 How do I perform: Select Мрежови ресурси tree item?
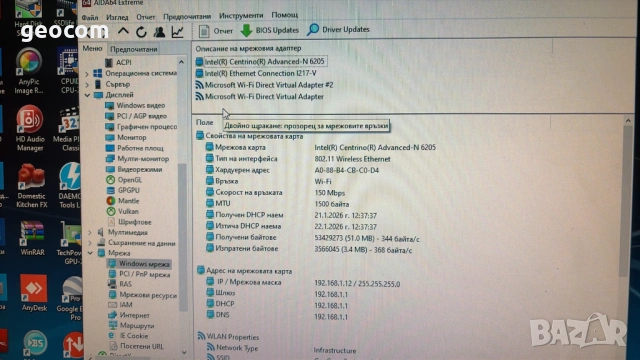coord(142,295)
